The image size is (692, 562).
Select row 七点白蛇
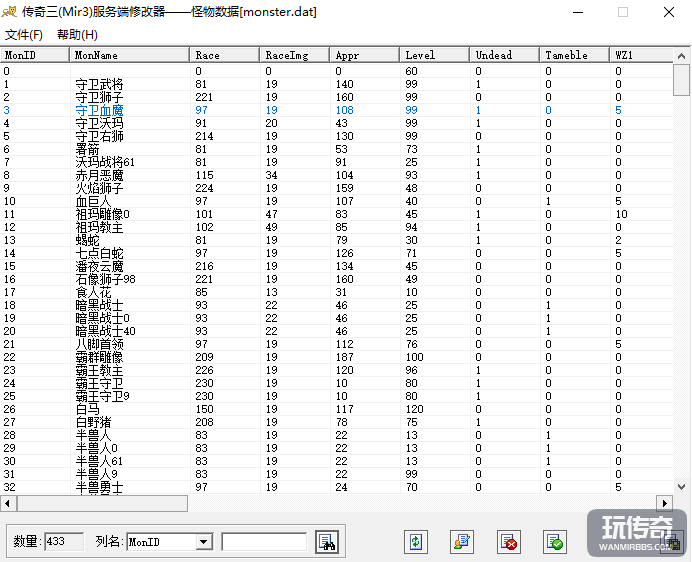click(336, 253)
